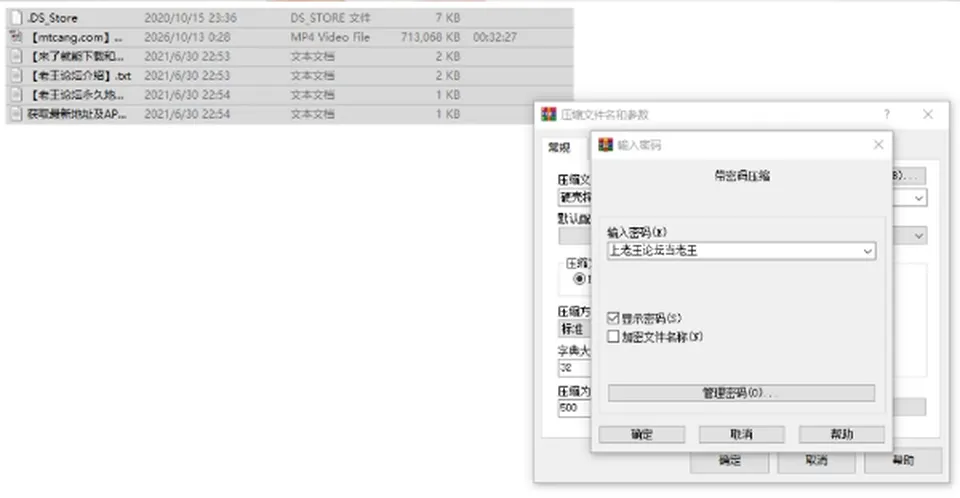Click the .DS_Store file name

[x=52, y=18]
